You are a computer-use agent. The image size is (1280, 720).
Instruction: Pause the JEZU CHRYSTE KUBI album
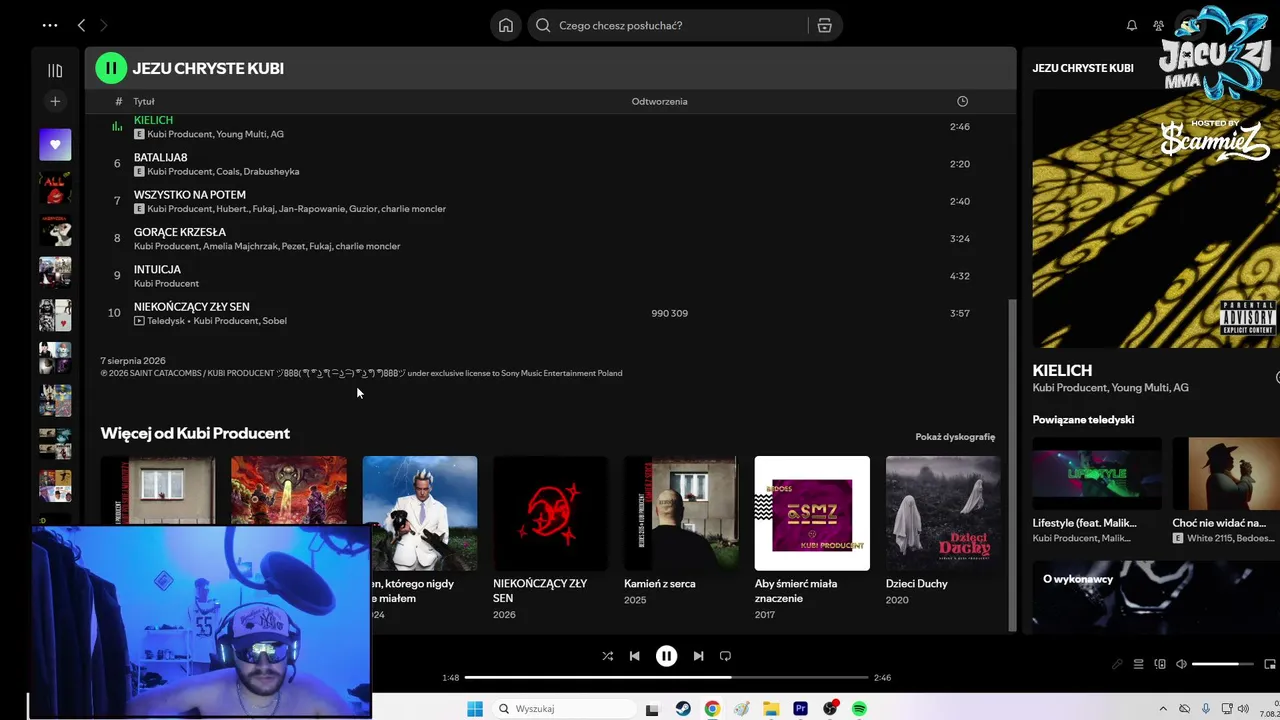111,68
